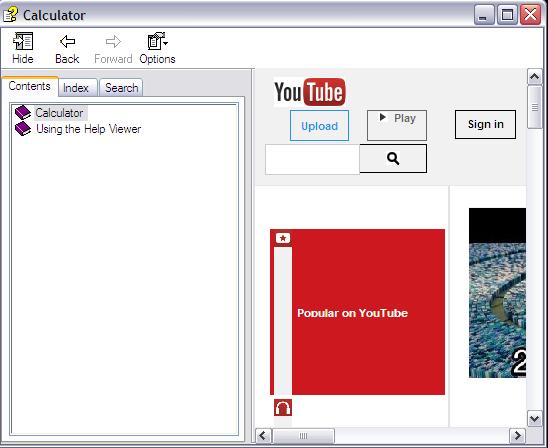Click the Upload button
Image resolution: width=548 pixels, height=448 pixels.
[319, 126]
